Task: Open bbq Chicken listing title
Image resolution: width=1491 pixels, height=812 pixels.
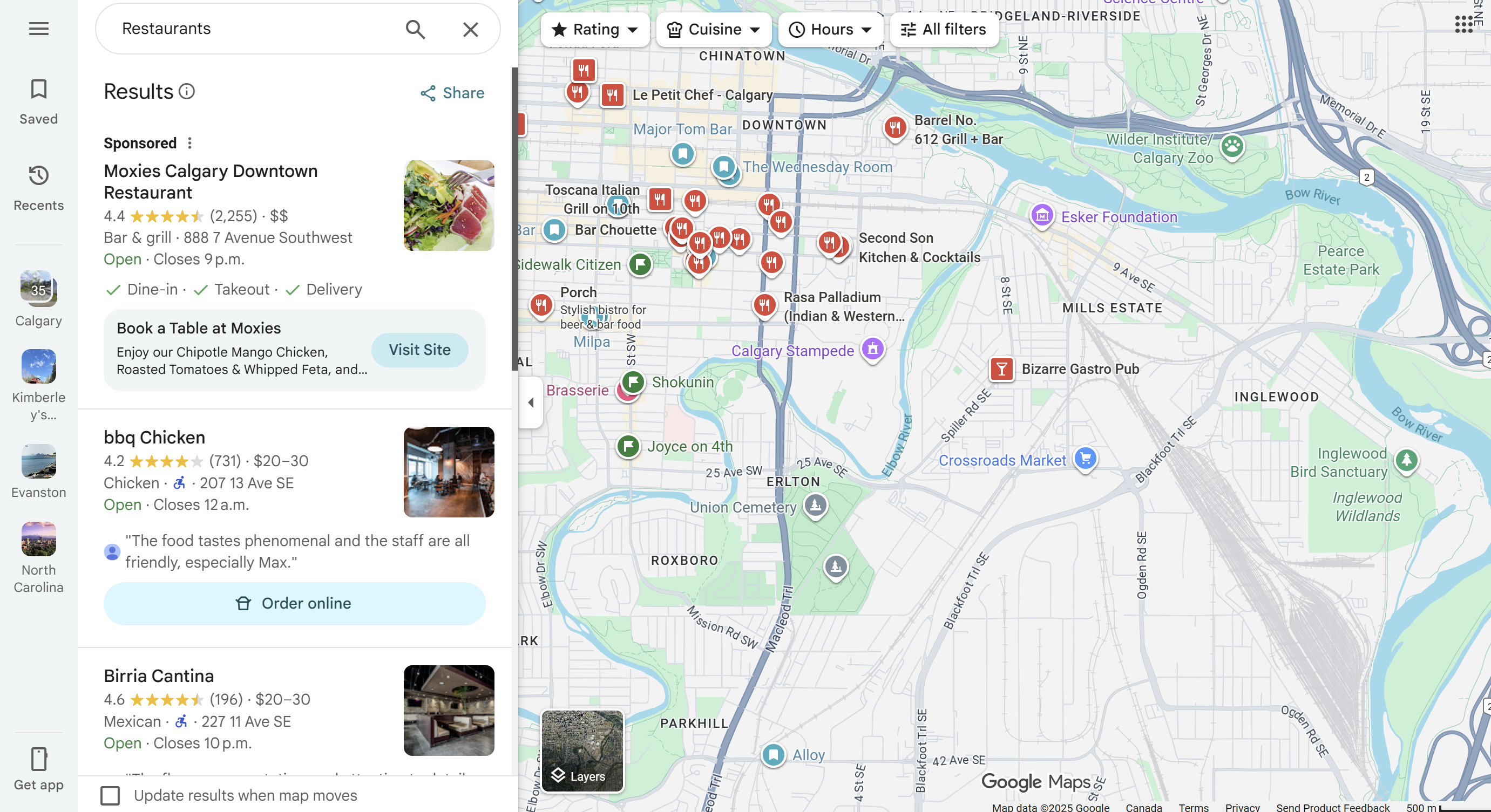Action: (x=154, y=438)
